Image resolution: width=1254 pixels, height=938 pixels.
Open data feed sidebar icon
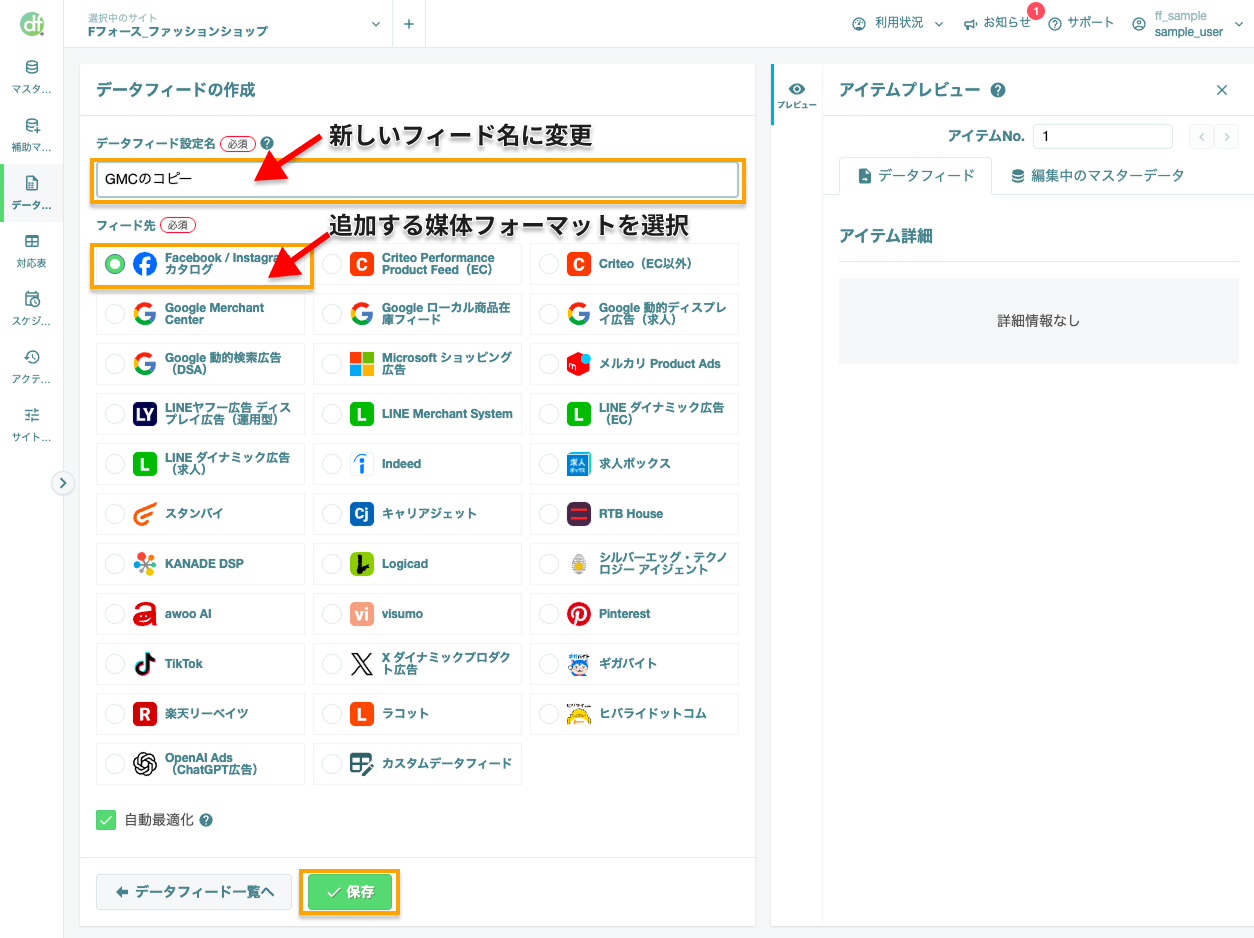[x=32, y=193]
